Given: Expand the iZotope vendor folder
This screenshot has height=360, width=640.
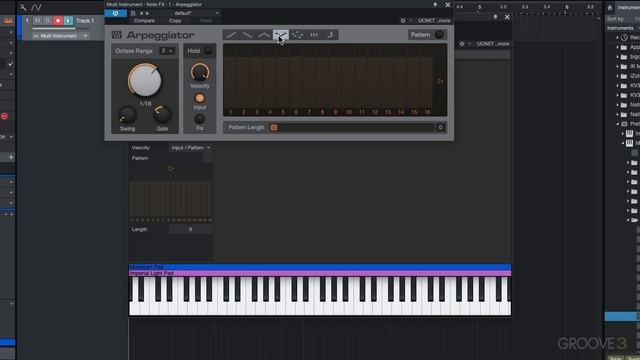Looking at the screenshot, I should coord(618,76).
